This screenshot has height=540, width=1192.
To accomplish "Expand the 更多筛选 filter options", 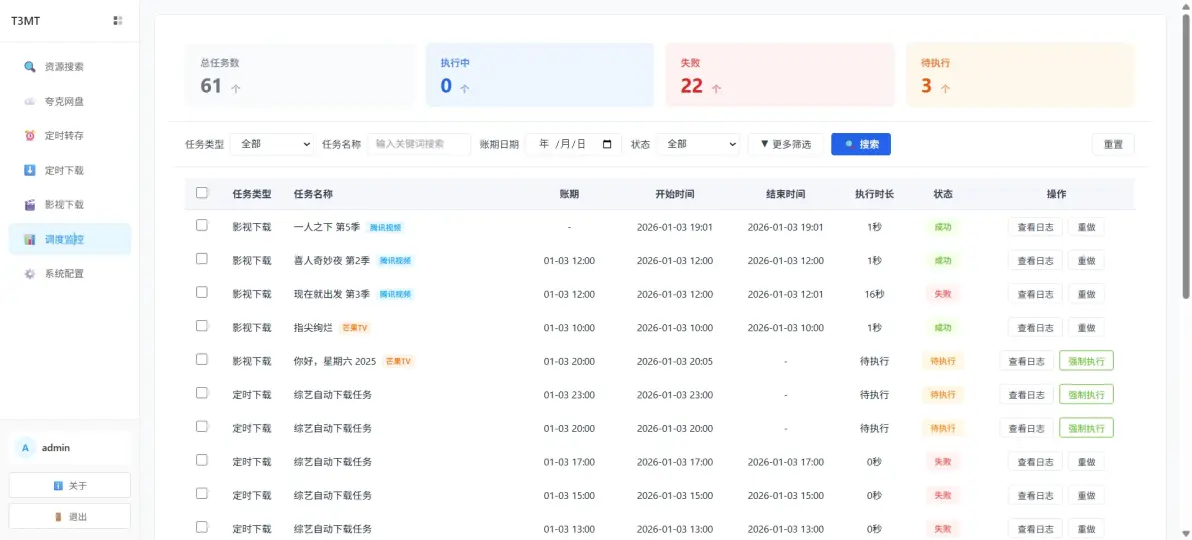I will [x=785, y=144].
